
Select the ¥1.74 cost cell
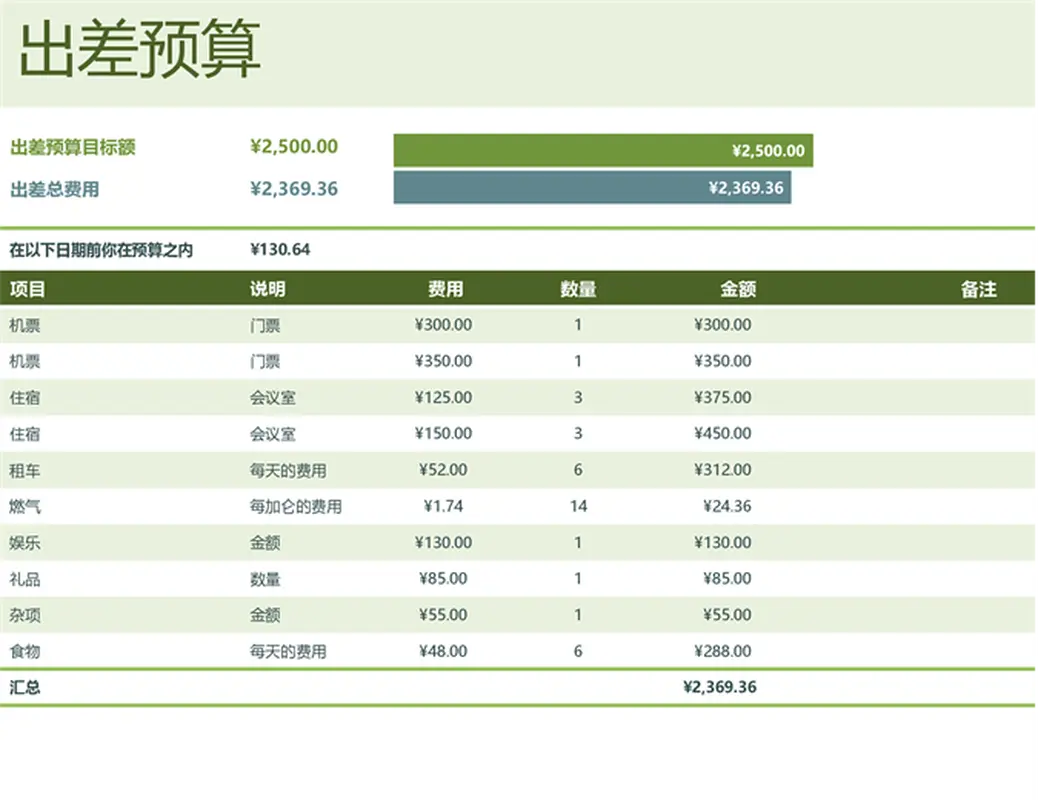(x=443, y=506)
